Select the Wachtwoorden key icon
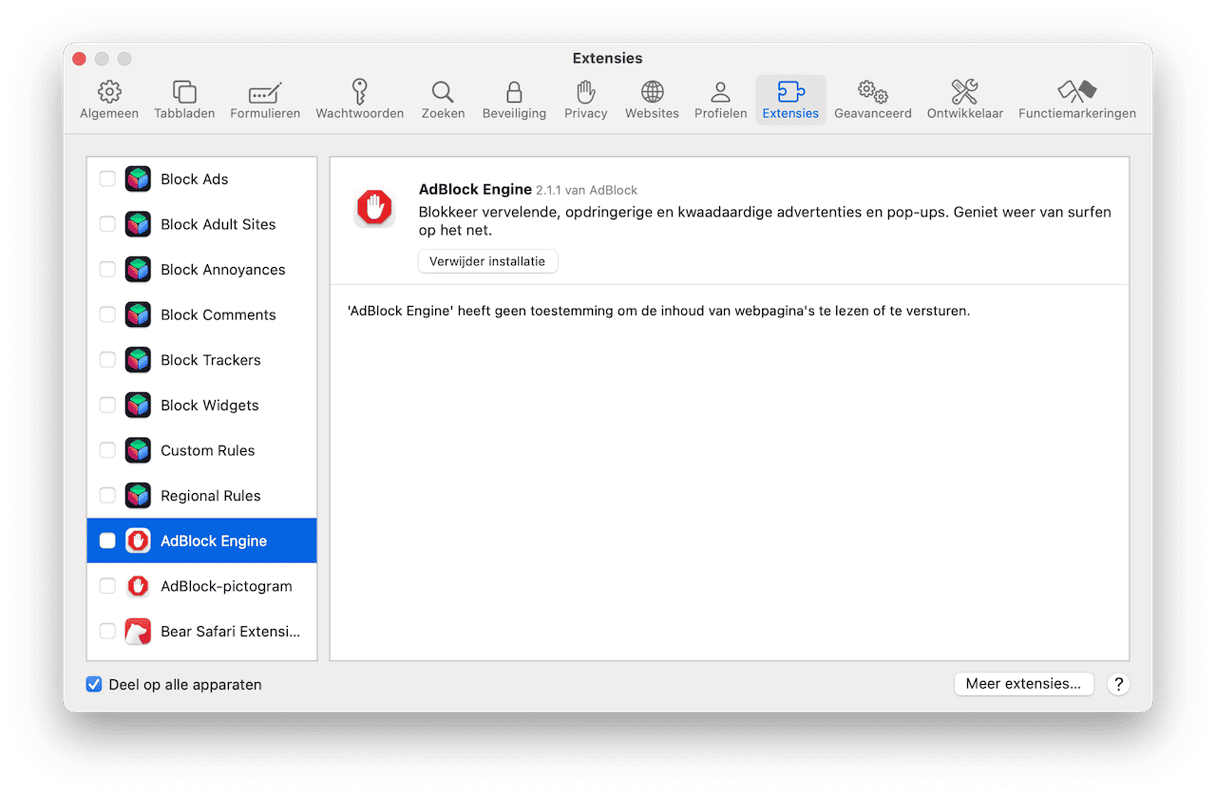 359,93
